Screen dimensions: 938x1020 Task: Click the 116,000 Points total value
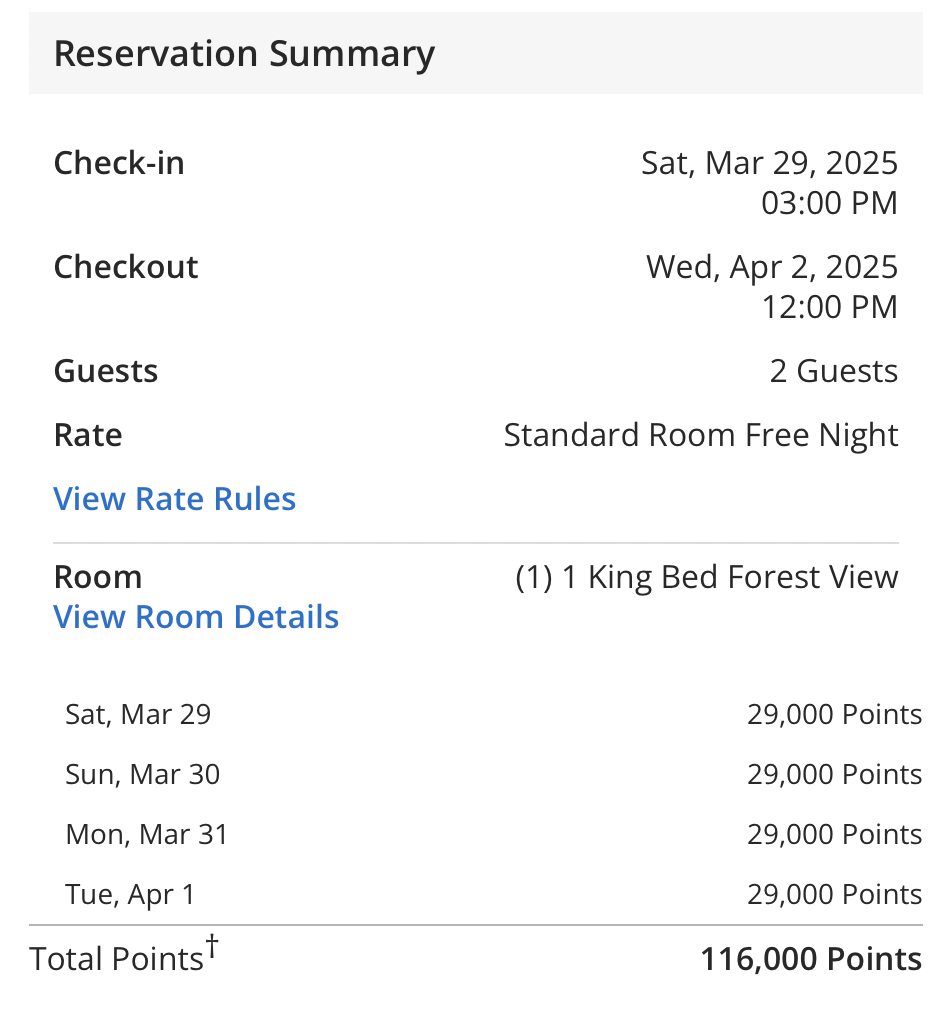pyautogui.click(x=810, y=959)
